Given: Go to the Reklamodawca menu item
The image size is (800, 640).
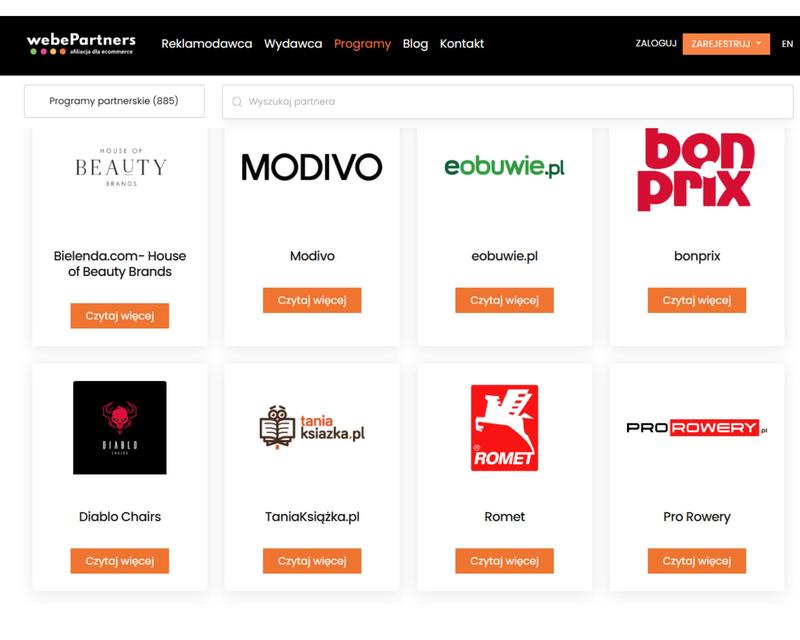Looking at the screenshot, I should pyautogui.click(x=207, y=44).
